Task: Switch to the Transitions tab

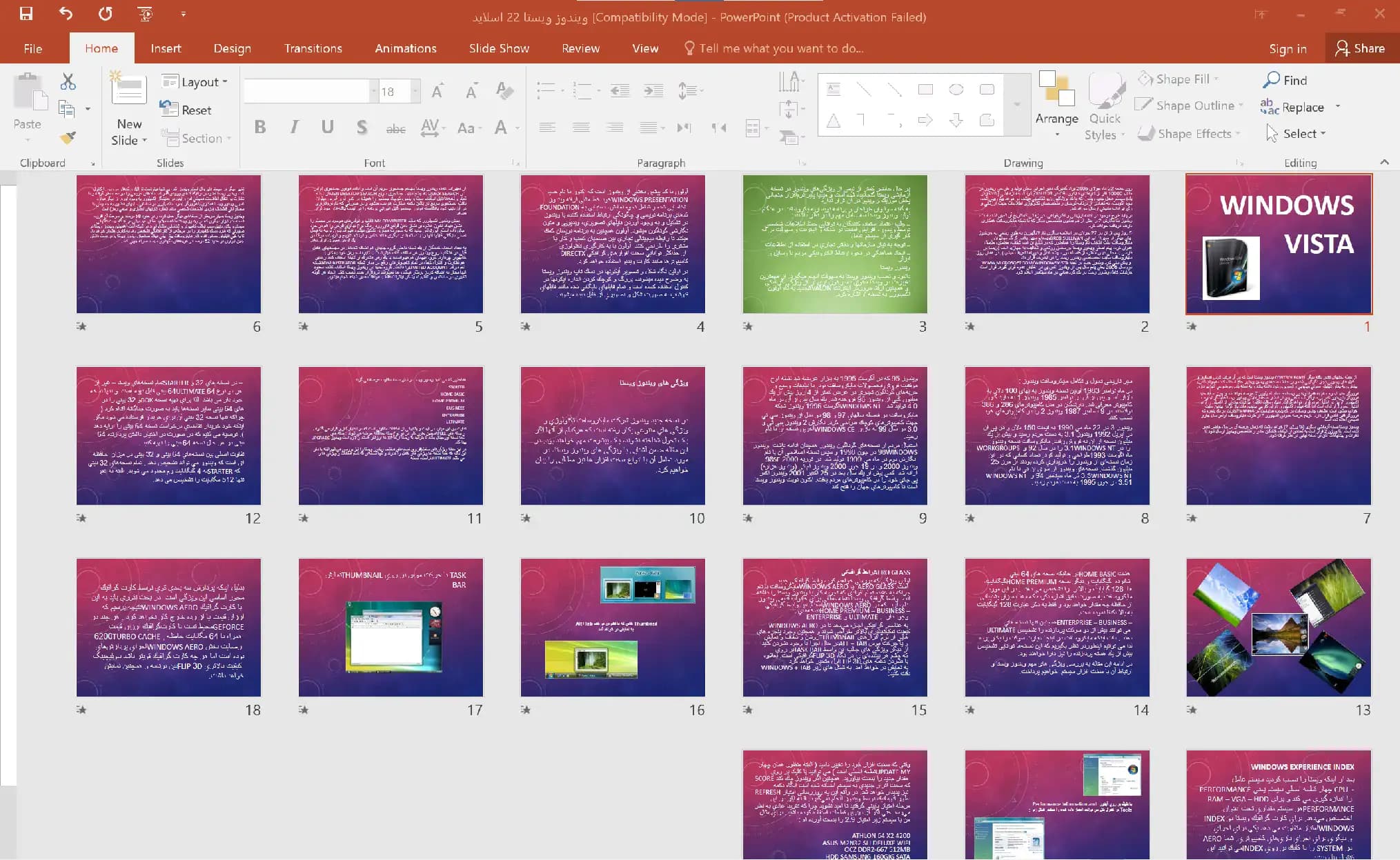Action: [313, 48]
